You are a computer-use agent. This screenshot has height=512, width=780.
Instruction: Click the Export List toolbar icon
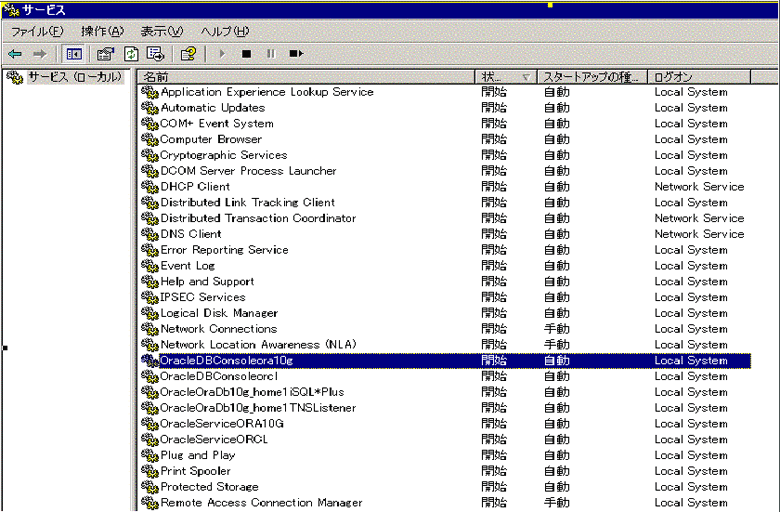155,54
